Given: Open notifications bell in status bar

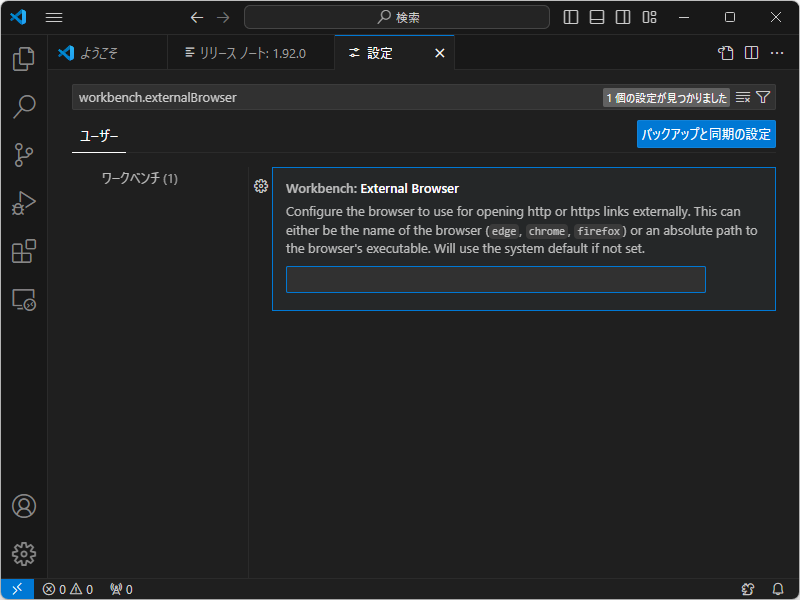Looking at the screenshot, I should pos(778,589).
